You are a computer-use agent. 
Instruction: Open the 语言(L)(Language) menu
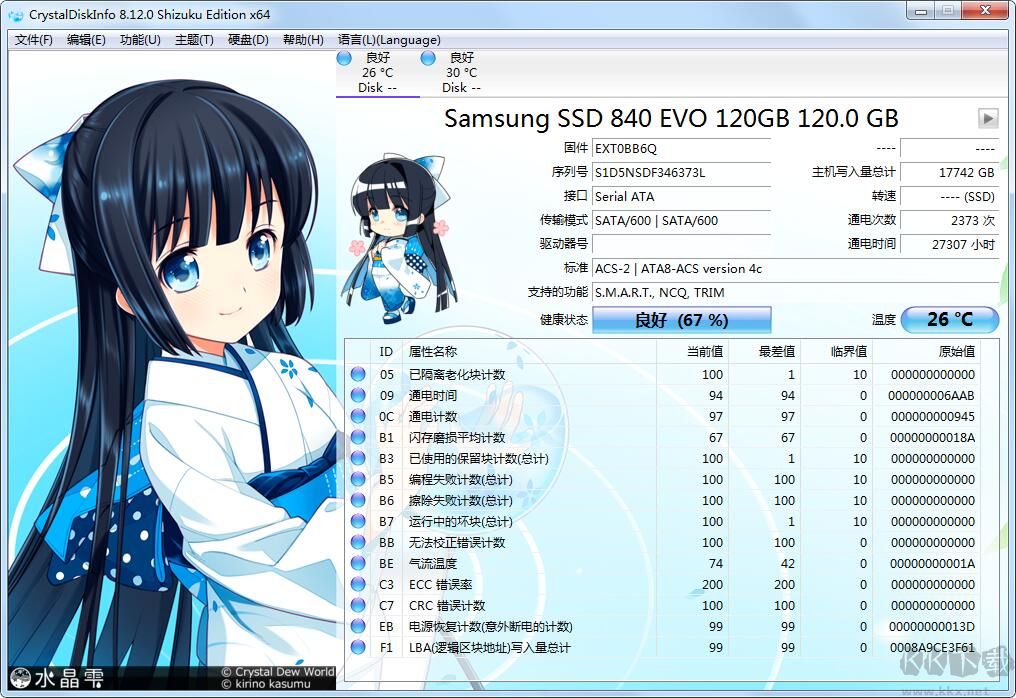(389, 40)
